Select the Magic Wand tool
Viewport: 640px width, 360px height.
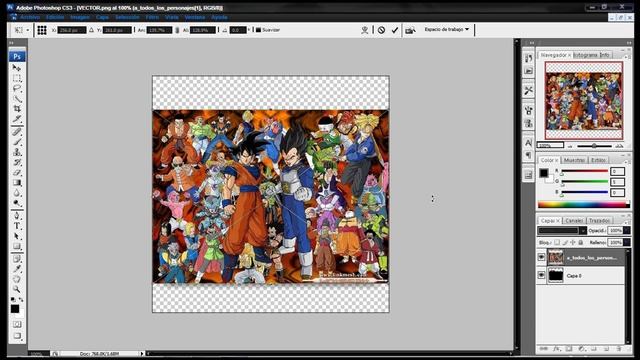[17, 98]
